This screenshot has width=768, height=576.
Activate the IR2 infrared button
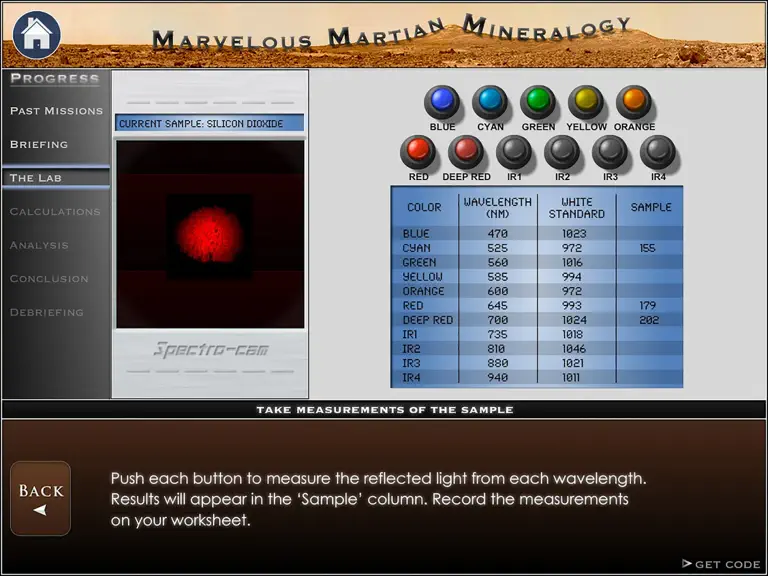tap(562, 151)
